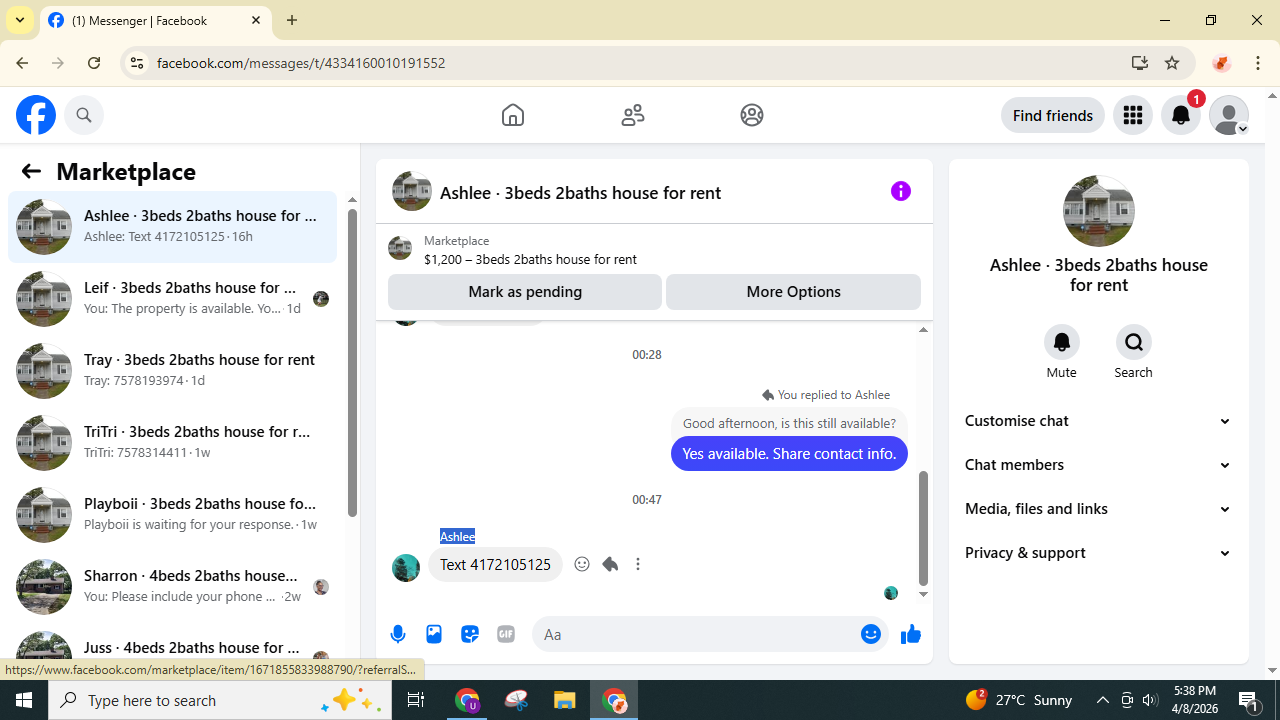Install app icon in address bar
This screenshot has width=1280, height=720.
click(1139, 63)
